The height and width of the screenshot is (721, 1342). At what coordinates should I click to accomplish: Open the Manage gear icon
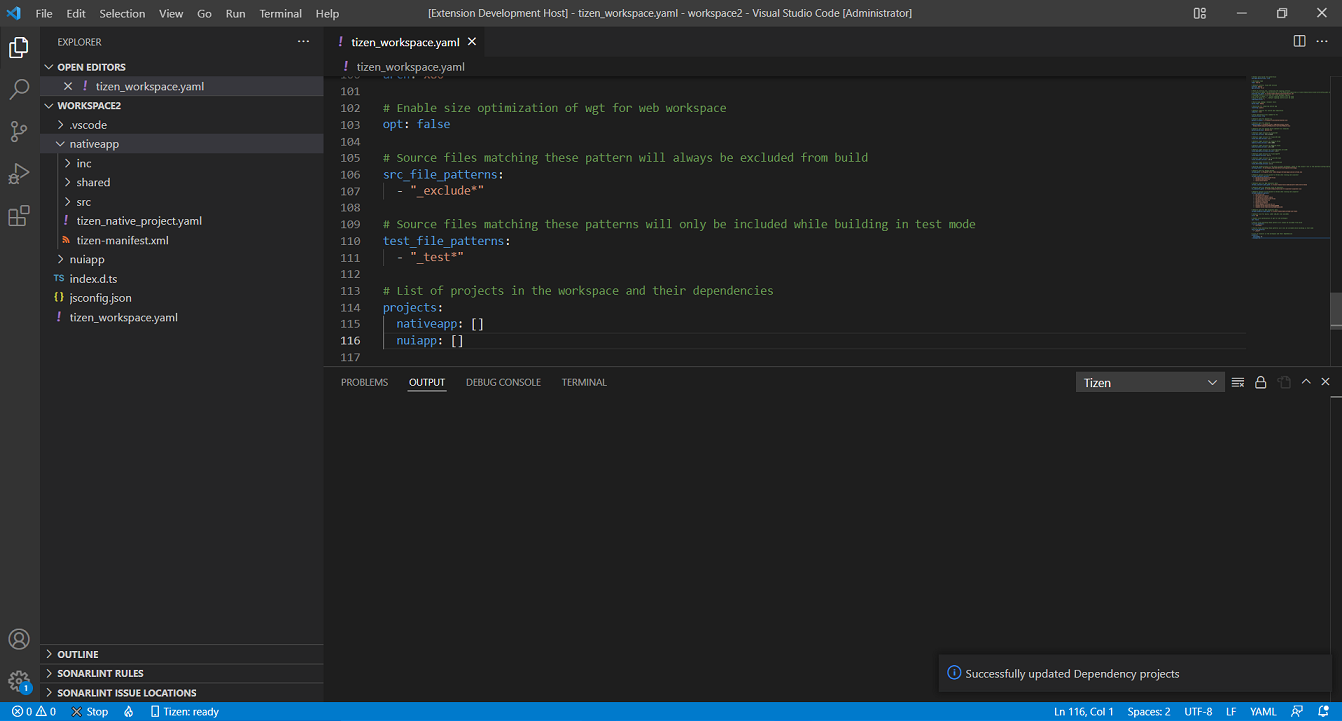[x=20, y=679]
